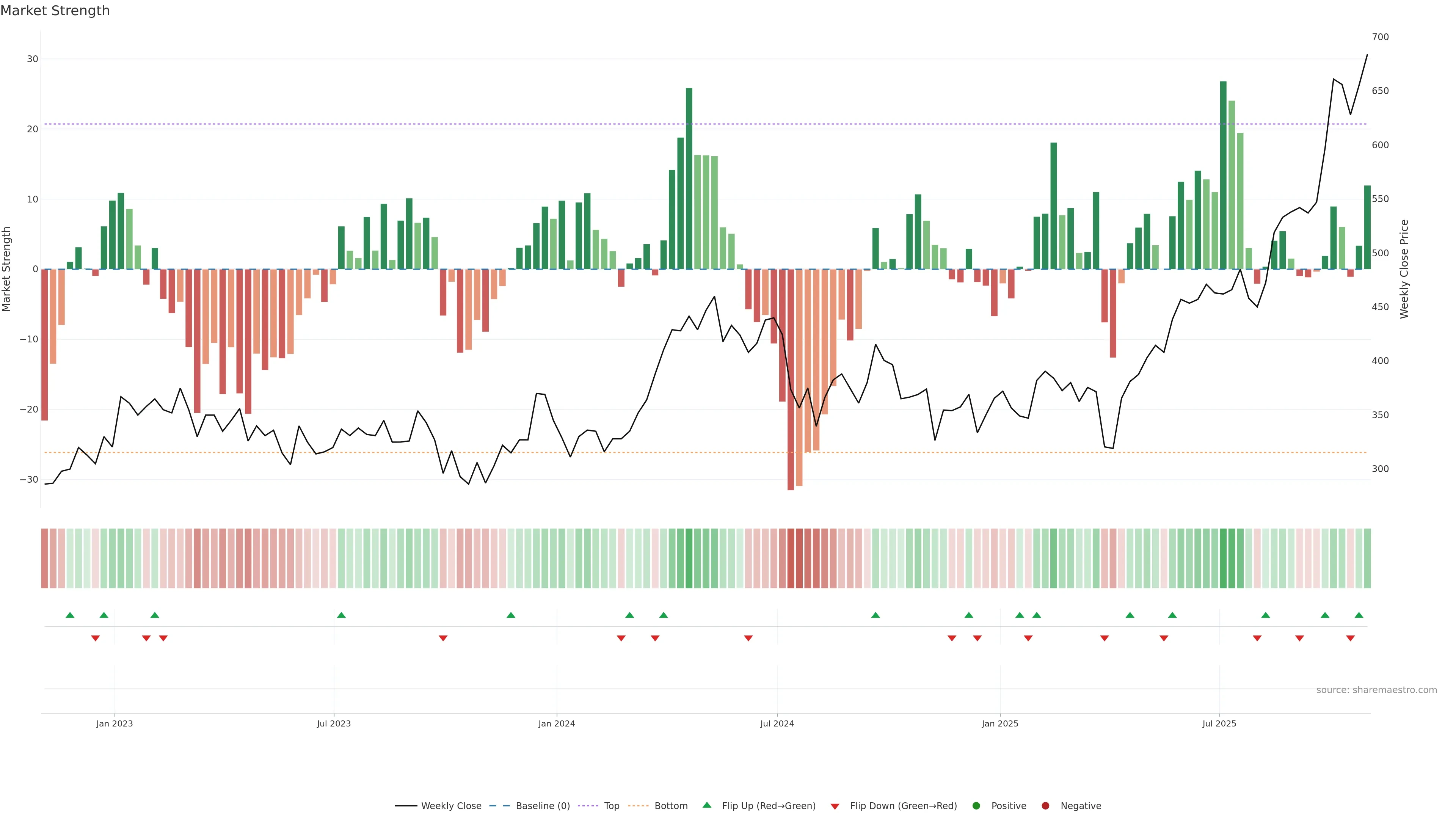Click the Jul 2025 x-axis label

click(x=1219, y=723)
